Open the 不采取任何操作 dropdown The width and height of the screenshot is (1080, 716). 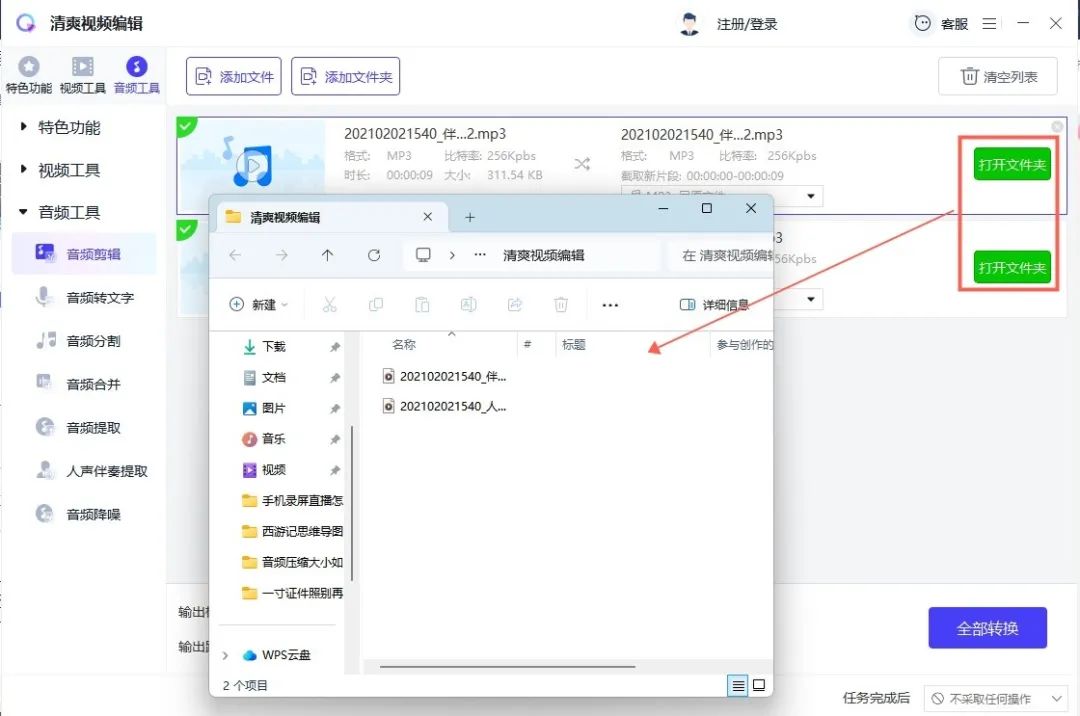pyautogui.click(x=995, y=699)
